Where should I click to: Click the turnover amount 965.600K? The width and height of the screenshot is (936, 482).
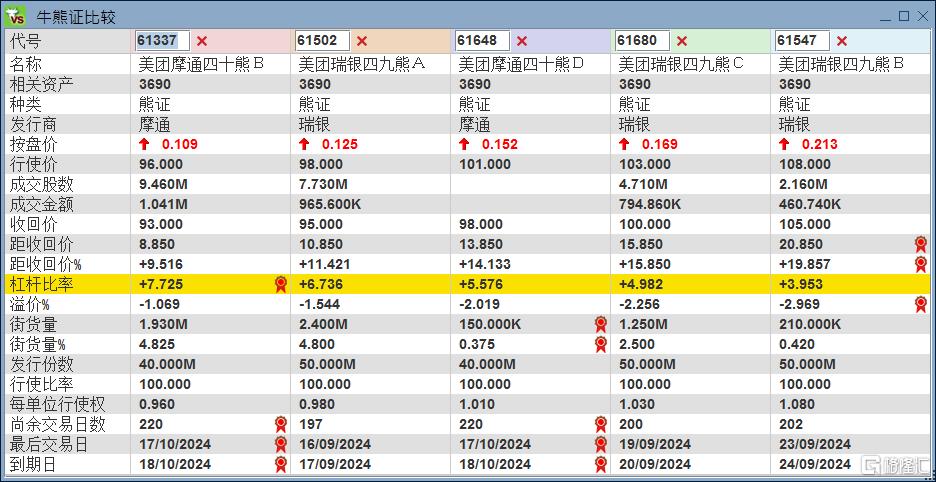(330, 204)
